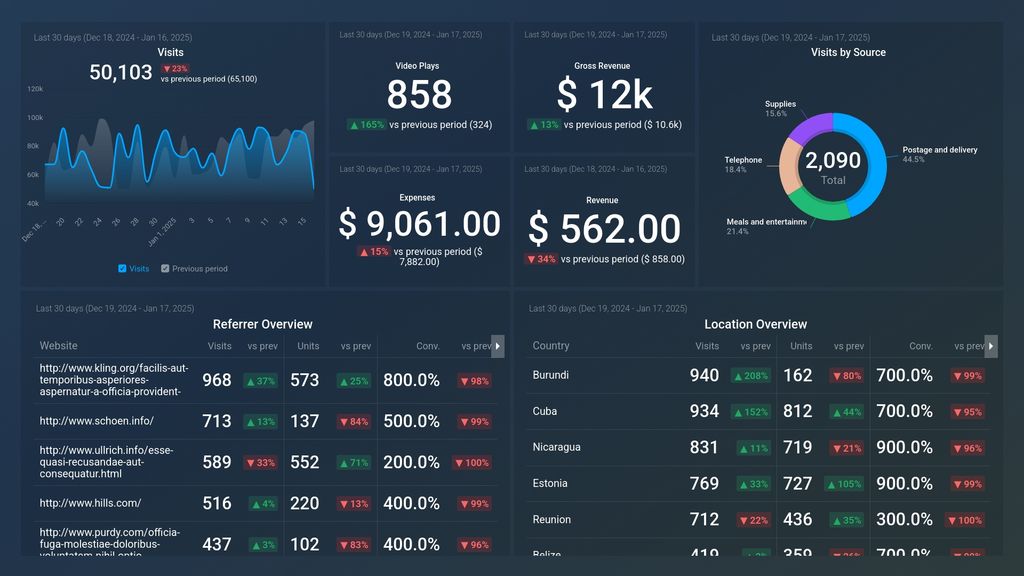Select the Burundi country row
Image resolution: width=1024 pixels, height=576 pixels.
click(x=758, y=376)
